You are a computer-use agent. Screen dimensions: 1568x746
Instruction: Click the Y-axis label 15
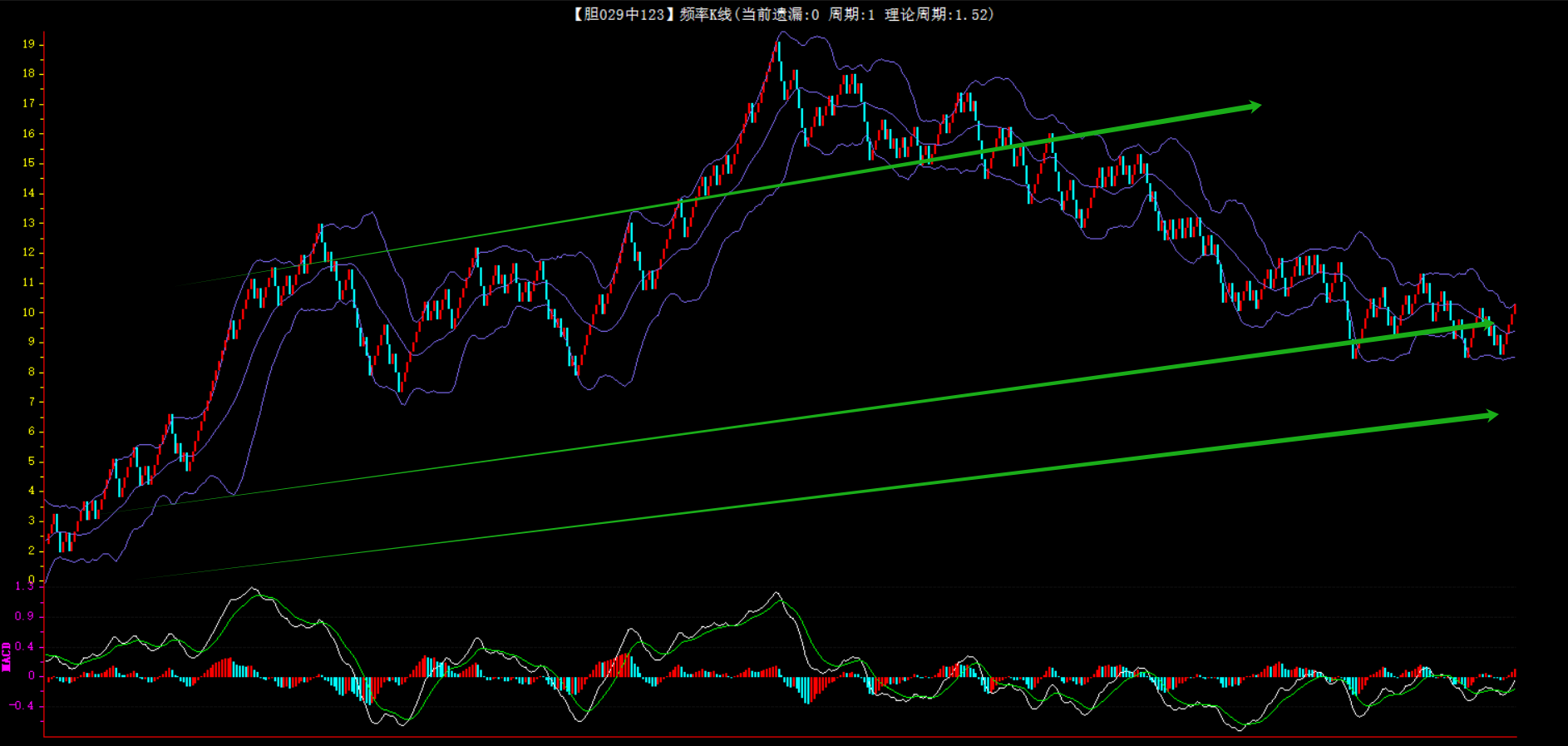click(29, 163)
